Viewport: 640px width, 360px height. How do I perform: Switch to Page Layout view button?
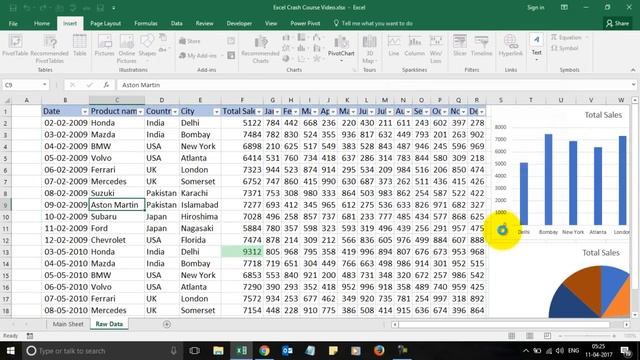tap(530, 336)
